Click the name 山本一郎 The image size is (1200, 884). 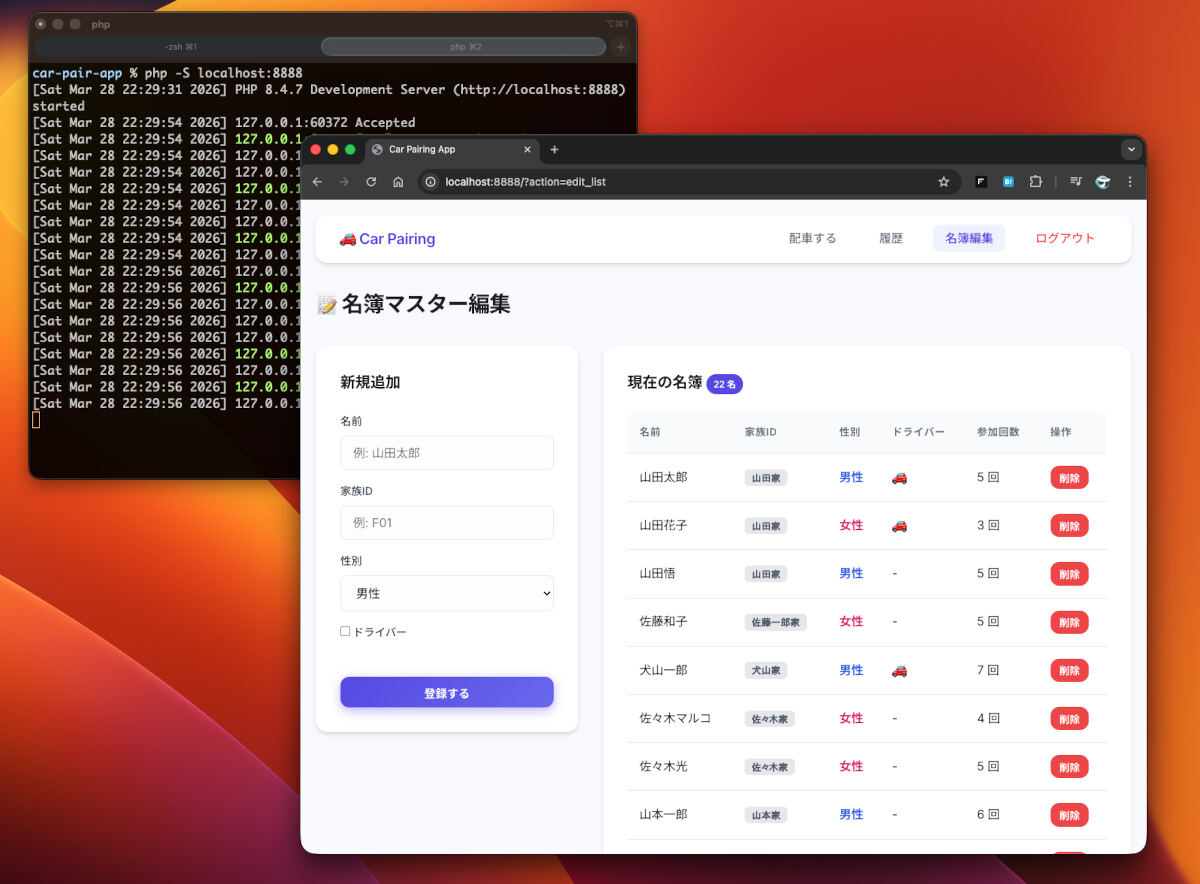[x=664, y=815]
